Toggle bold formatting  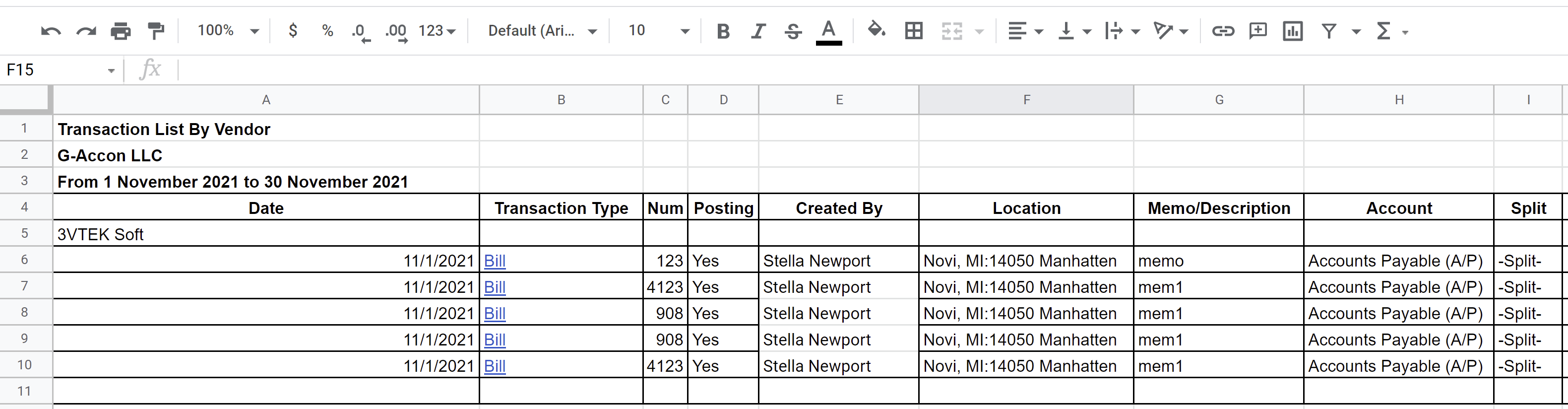723,31
